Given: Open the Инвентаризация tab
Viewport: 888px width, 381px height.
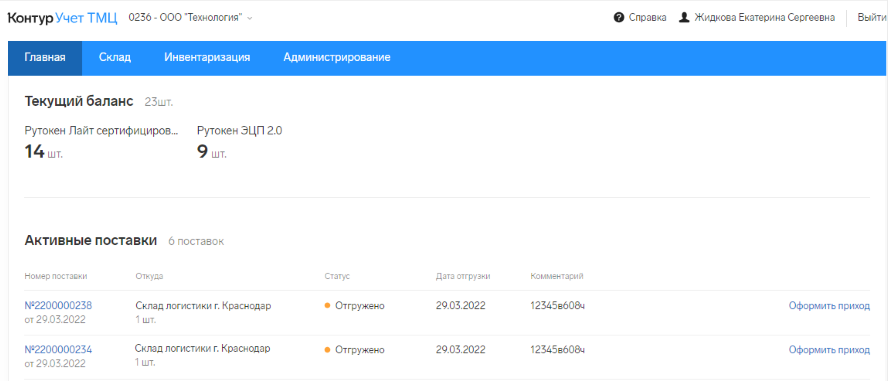Looking at the screenshot, I should coord(207,58).
